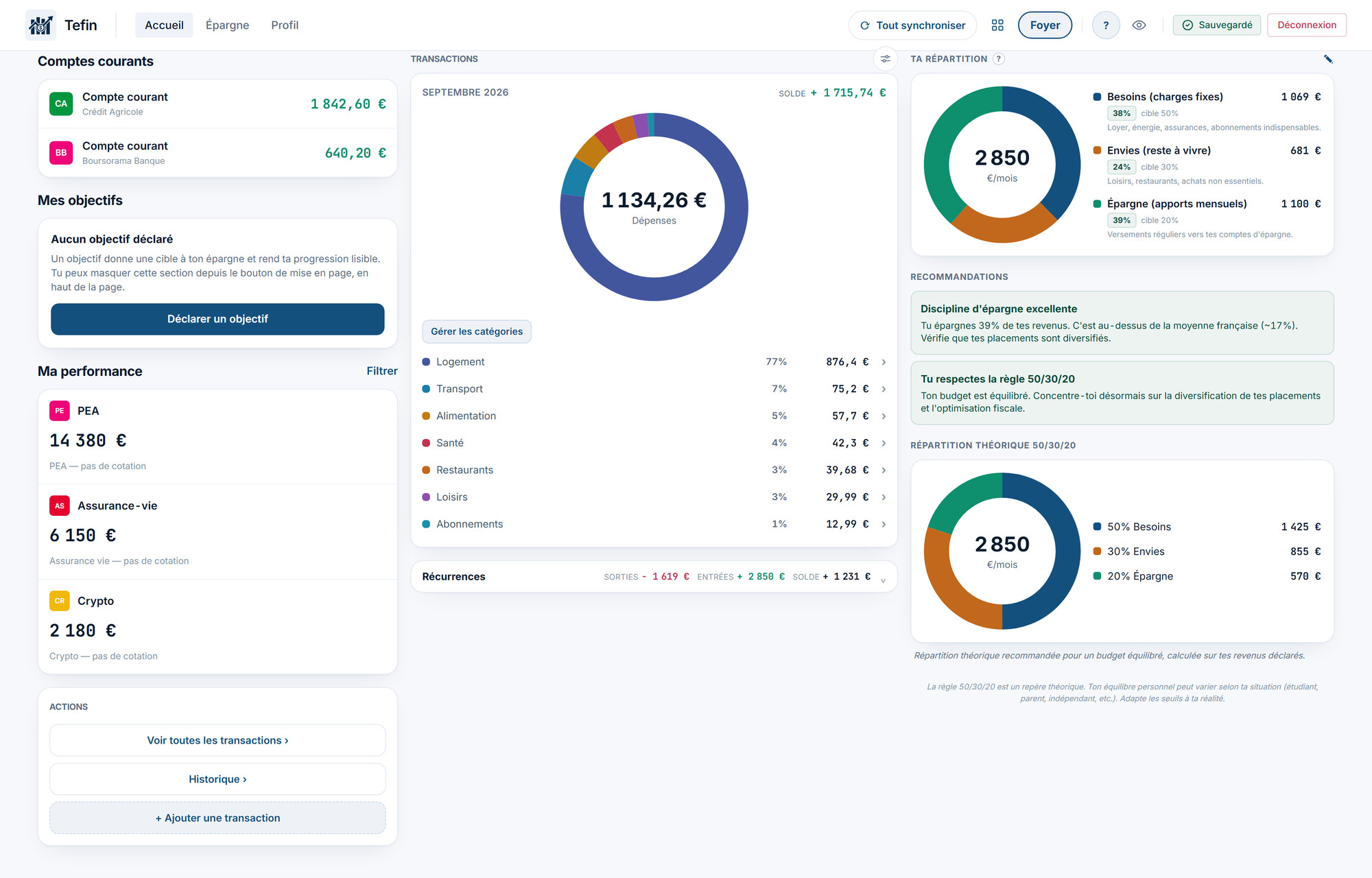Click the Restaurants amount 39,68 €

tap(847, 470)
